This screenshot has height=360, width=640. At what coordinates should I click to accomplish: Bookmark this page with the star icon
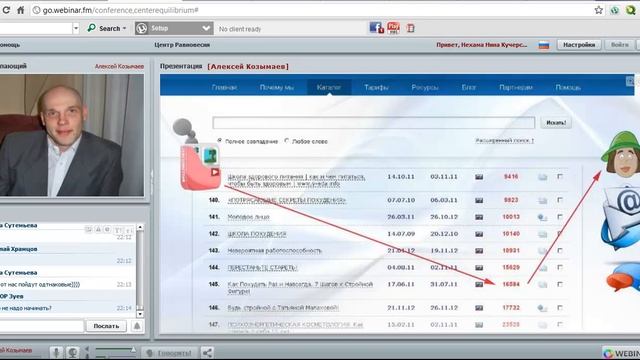599,10
